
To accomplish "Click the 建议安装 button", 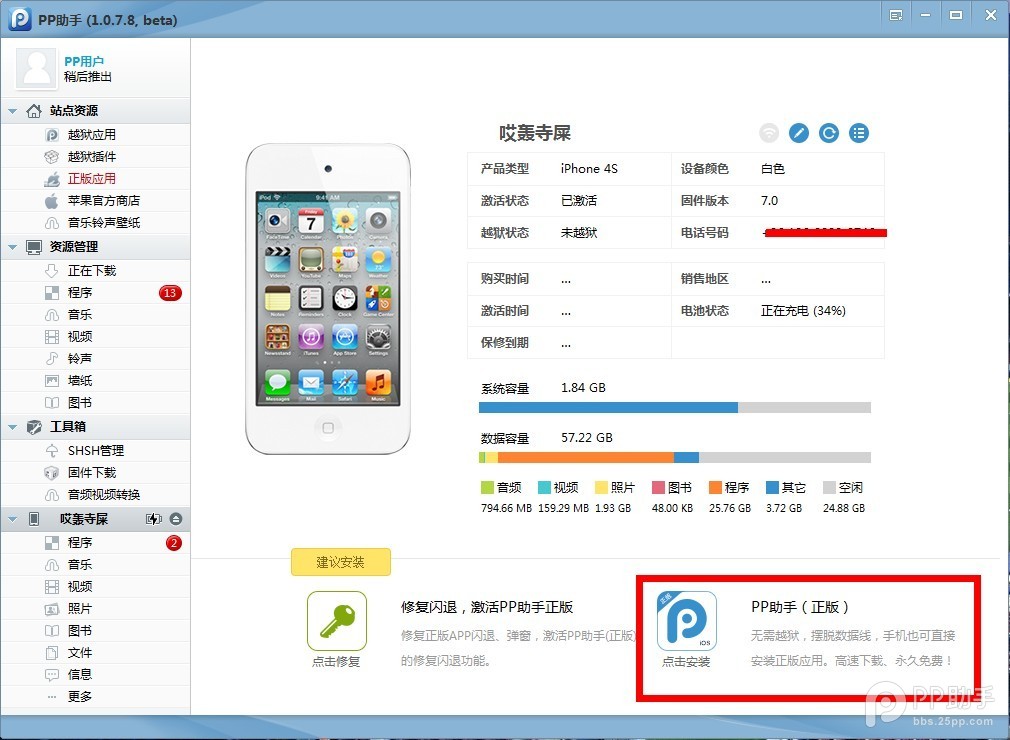I will pos(341,562).
